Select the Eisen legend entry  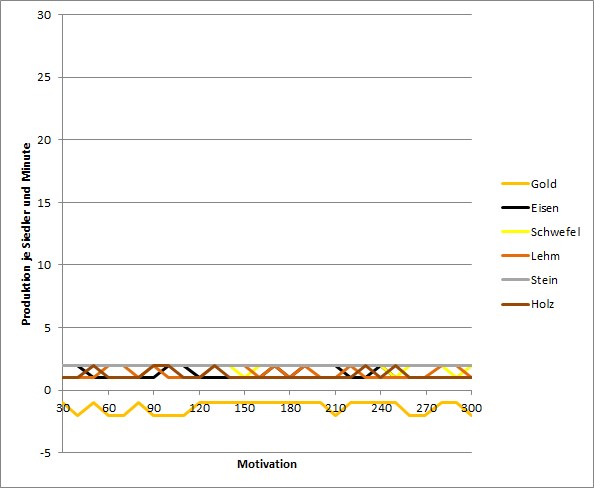(530, 208)
